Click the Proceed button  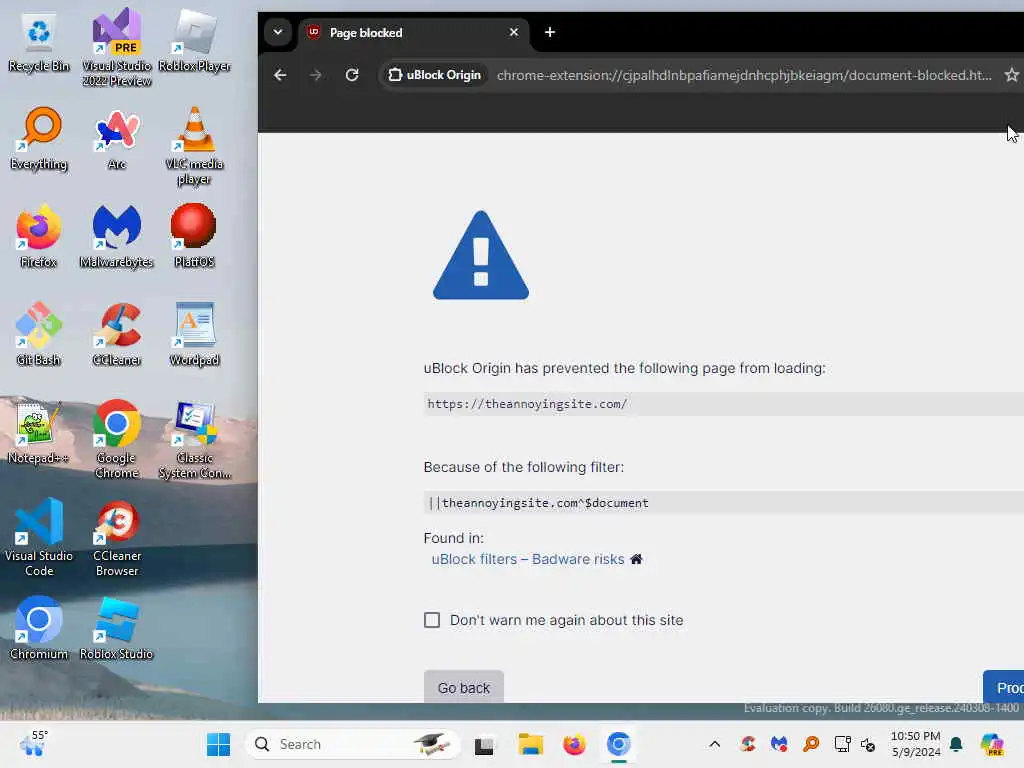1004,687
